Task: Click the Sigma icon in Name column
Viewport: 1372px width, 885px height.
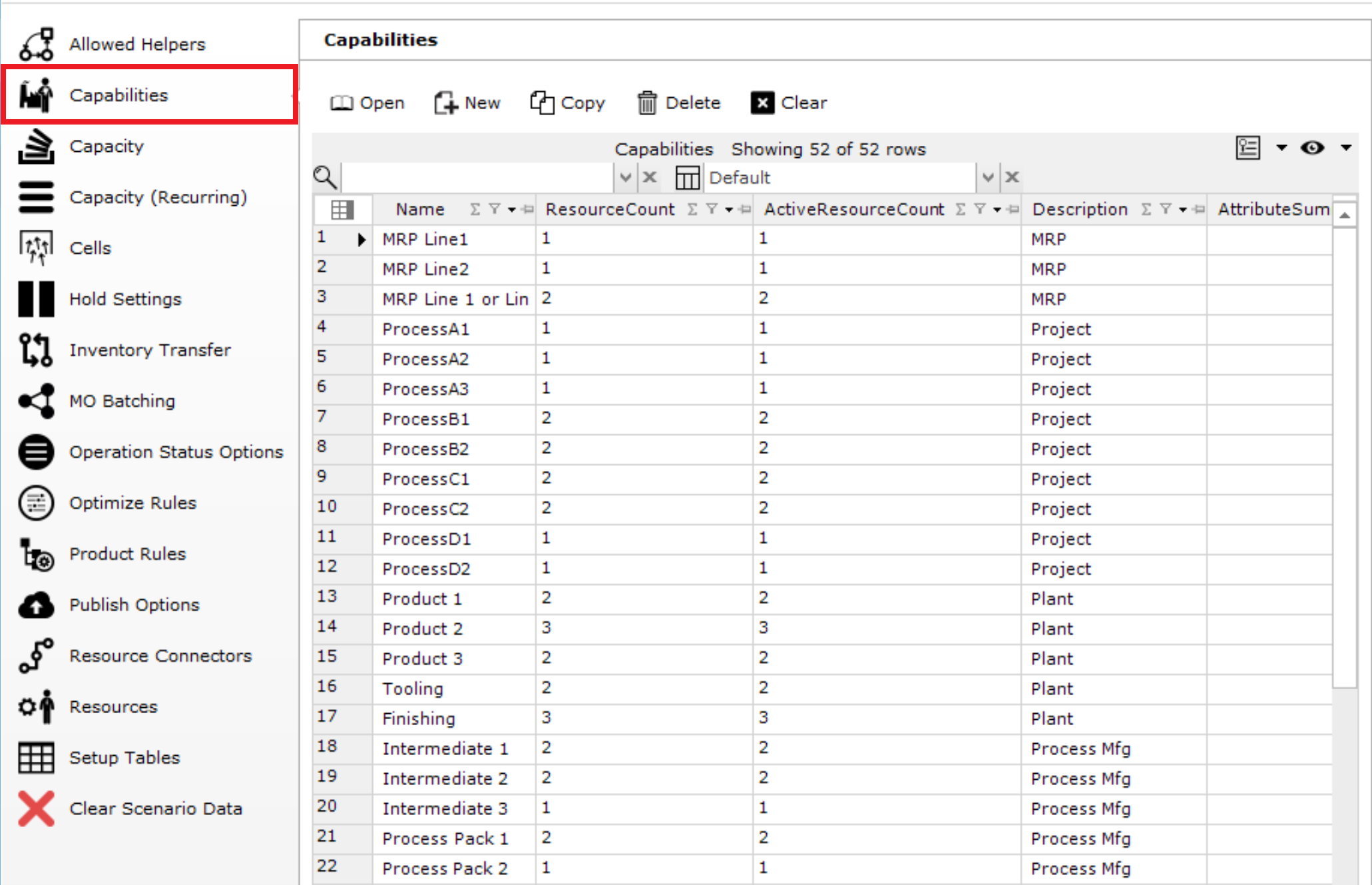Action: coord(475,210)
